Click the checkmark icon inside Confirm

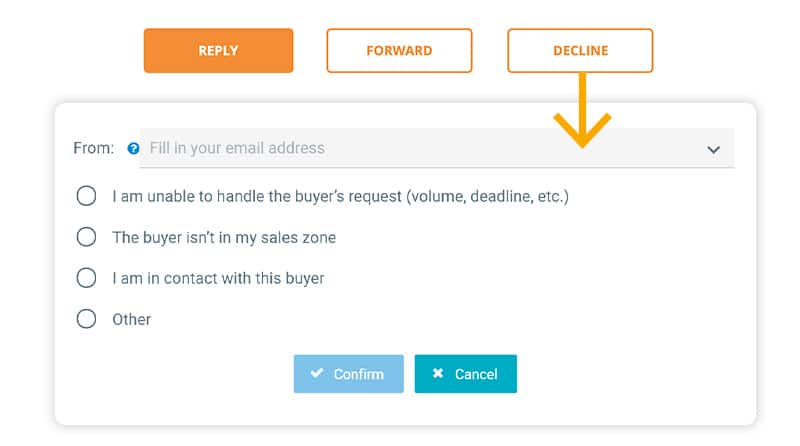click(317, 373)
